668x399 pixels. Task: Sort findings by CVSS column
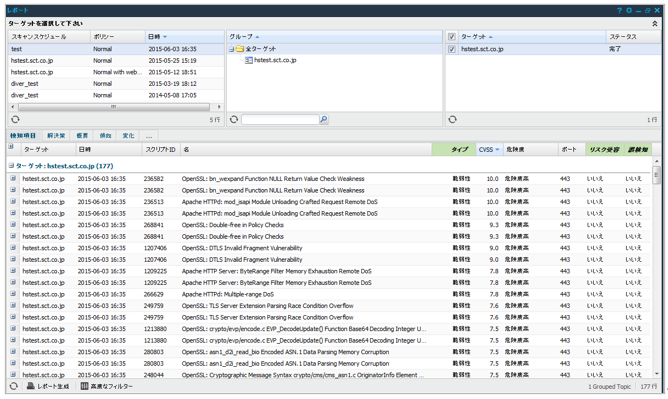(489, 149)
